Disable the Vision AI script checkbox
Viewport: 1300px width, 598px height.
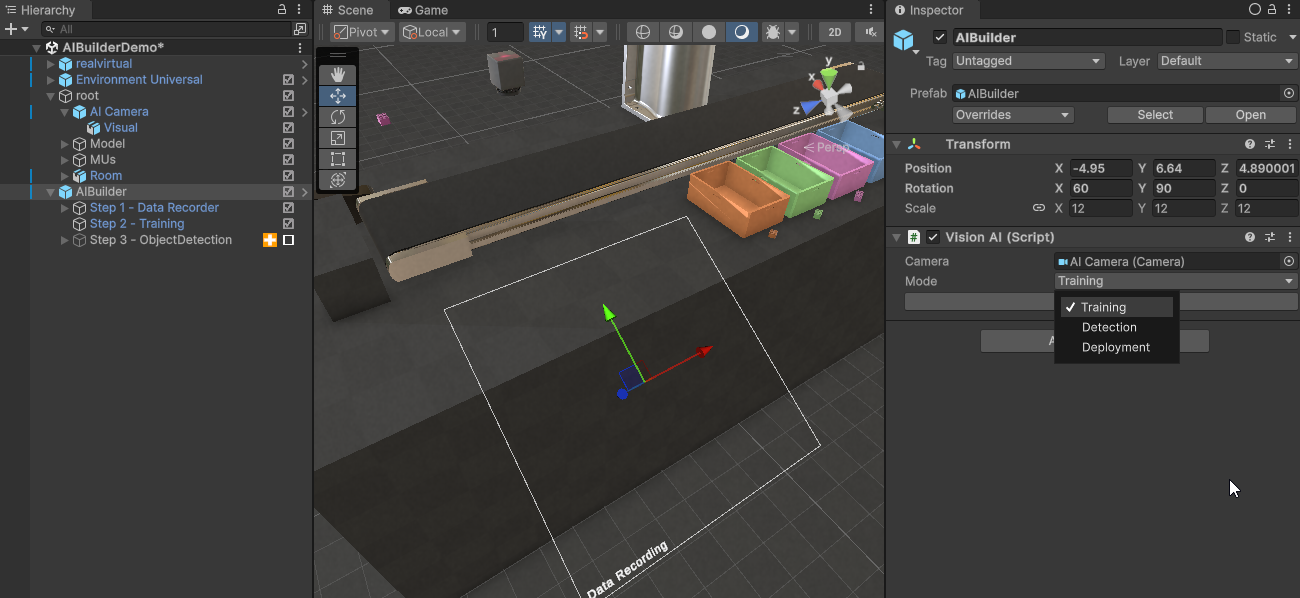933,237
